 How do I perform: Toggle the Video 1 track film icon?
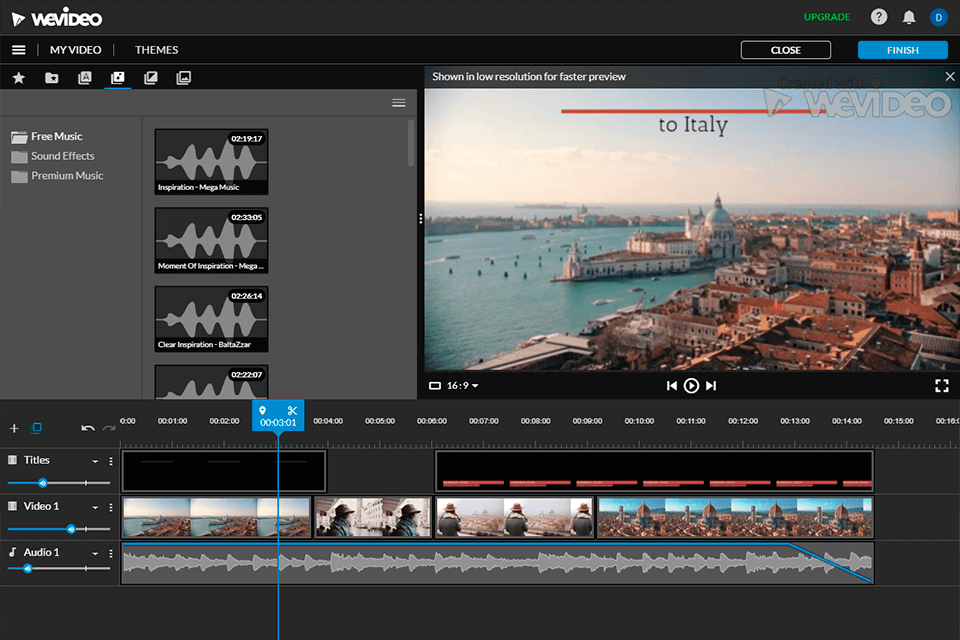pos(12,506)
